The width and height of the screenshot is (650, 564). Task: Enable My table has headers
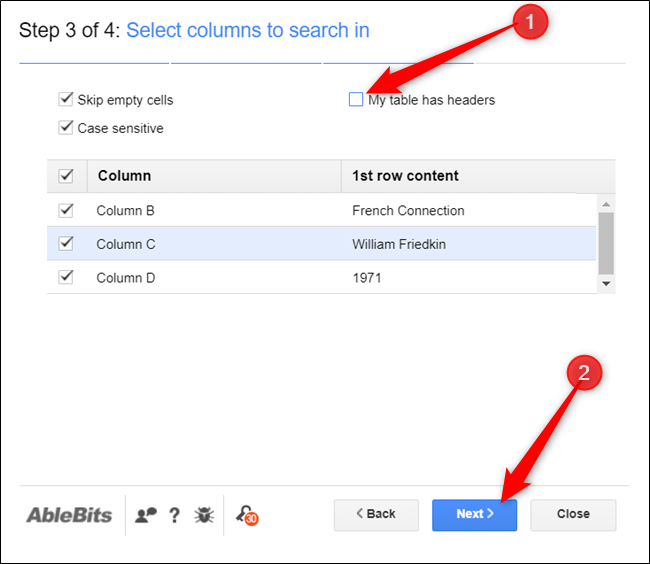click(x=356, y=99)
